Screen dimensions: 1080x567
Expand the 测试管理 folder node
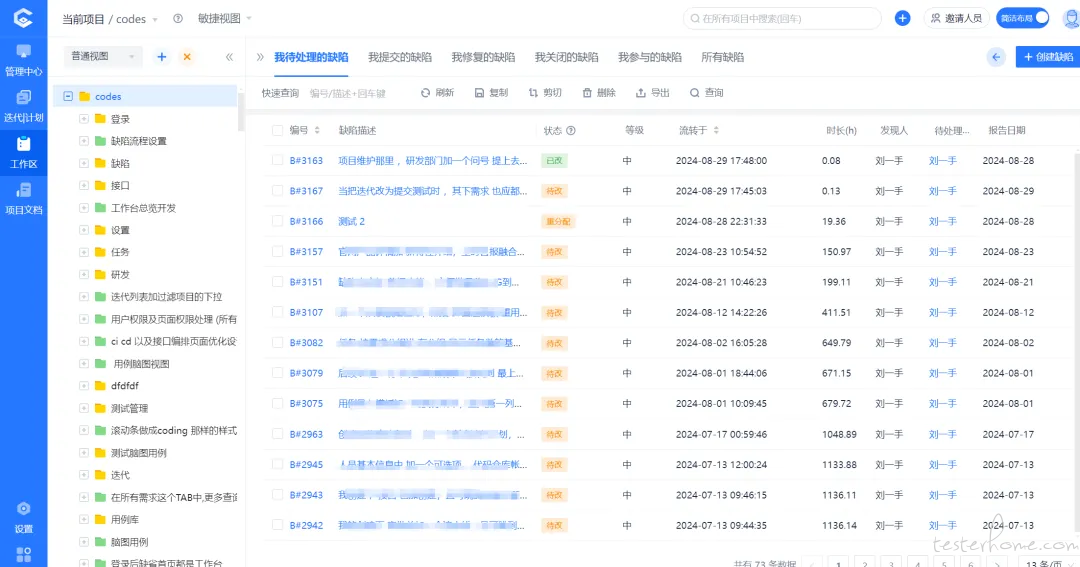click(x=83, y=408)
